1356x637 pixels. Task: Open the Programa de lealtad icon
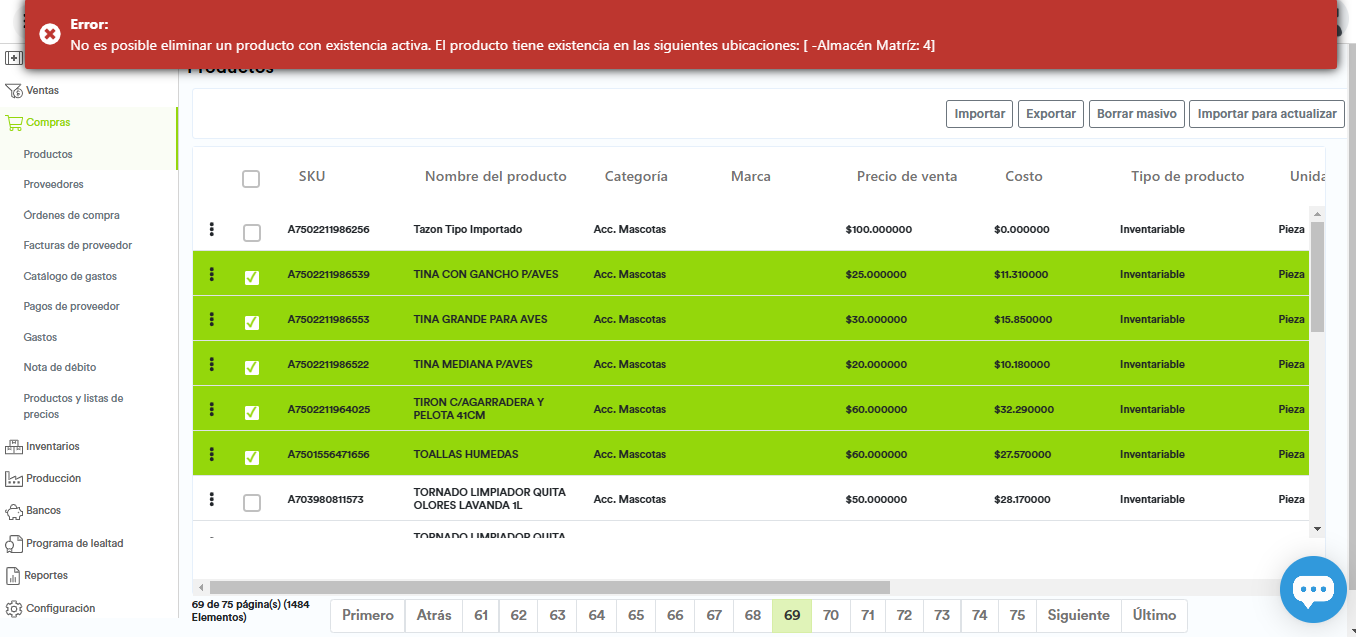[14, 544]
